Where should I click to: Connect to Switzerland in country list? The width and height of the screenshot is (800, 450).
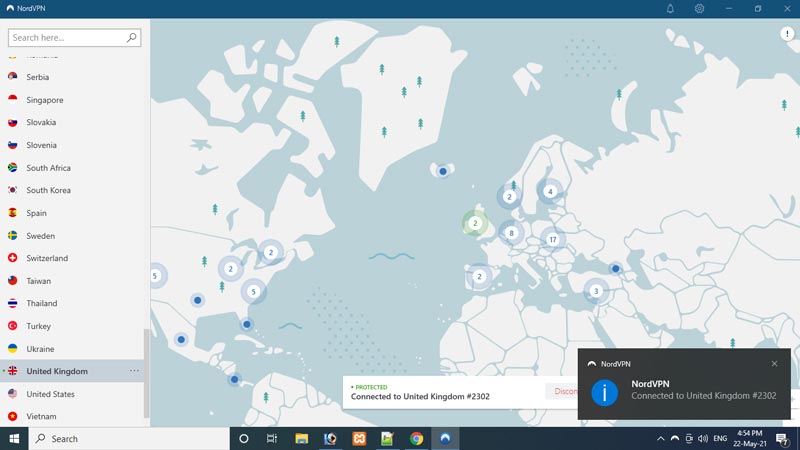[x=47, y=258]
